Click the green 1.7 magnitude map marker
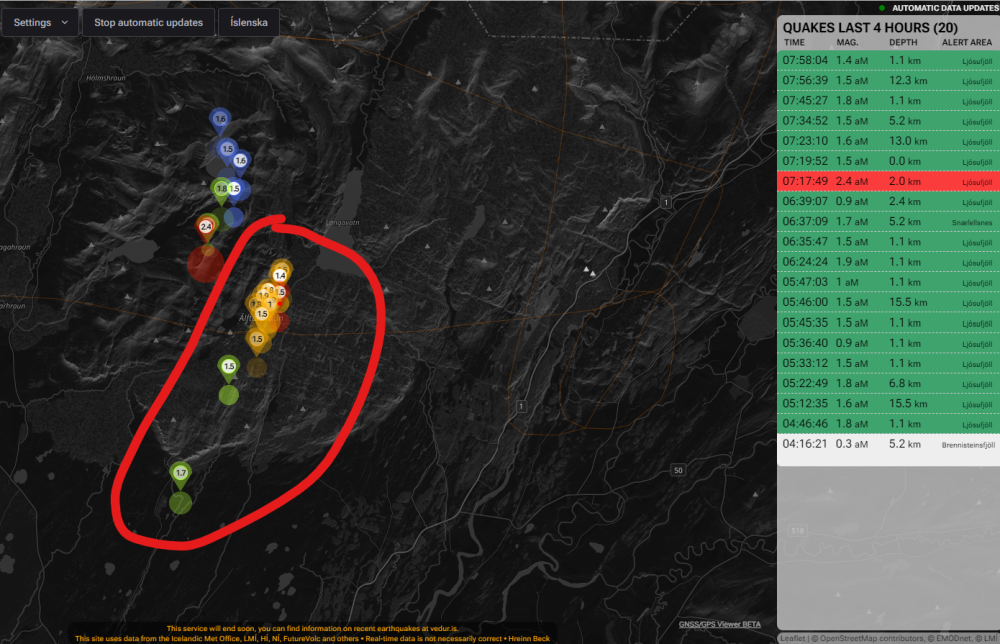The height and width of the screenshot is (644, 1000). [x=181, y=472]
